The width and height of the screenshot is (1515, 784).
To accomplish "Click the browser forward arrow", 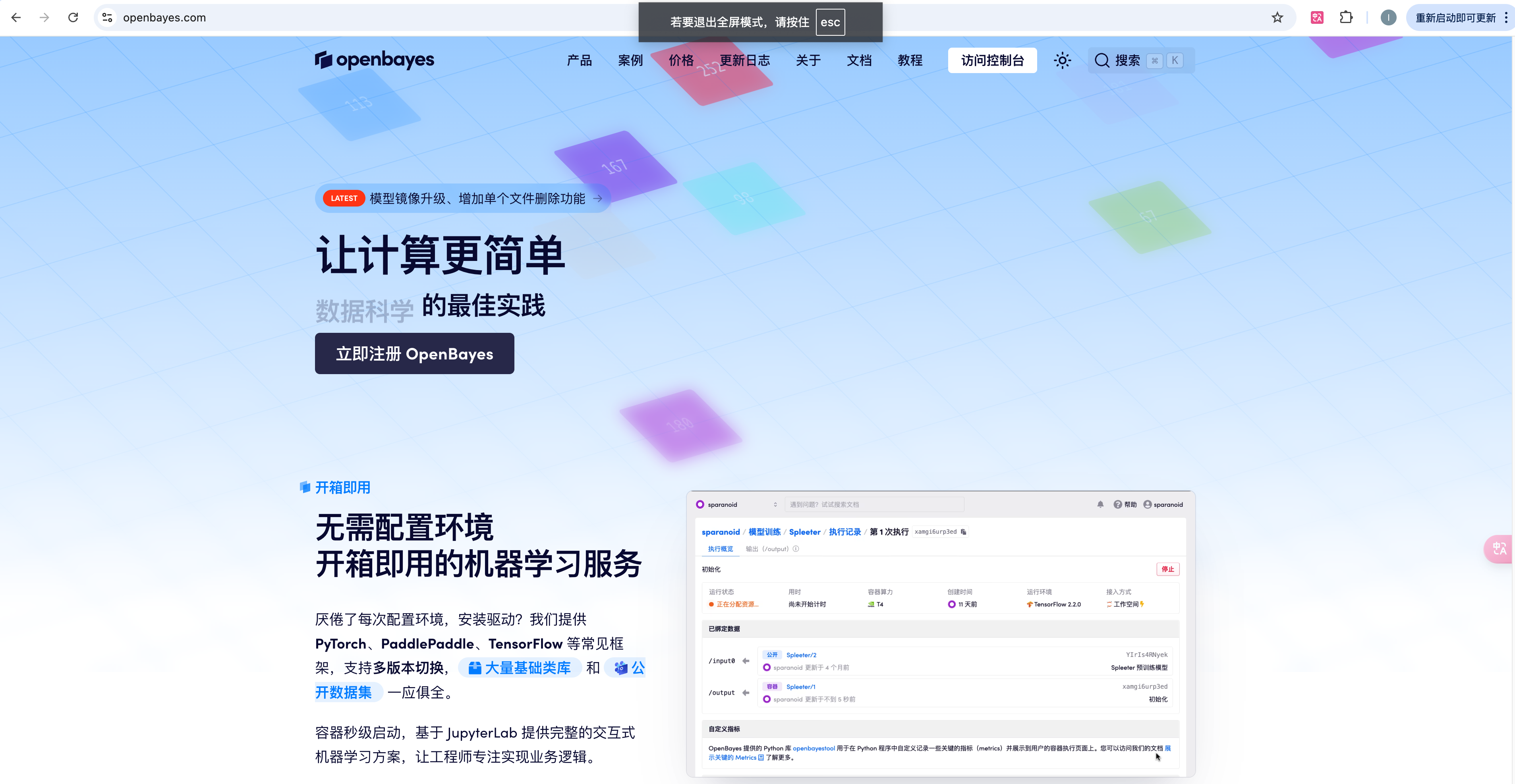I will (x=44, y=17).
